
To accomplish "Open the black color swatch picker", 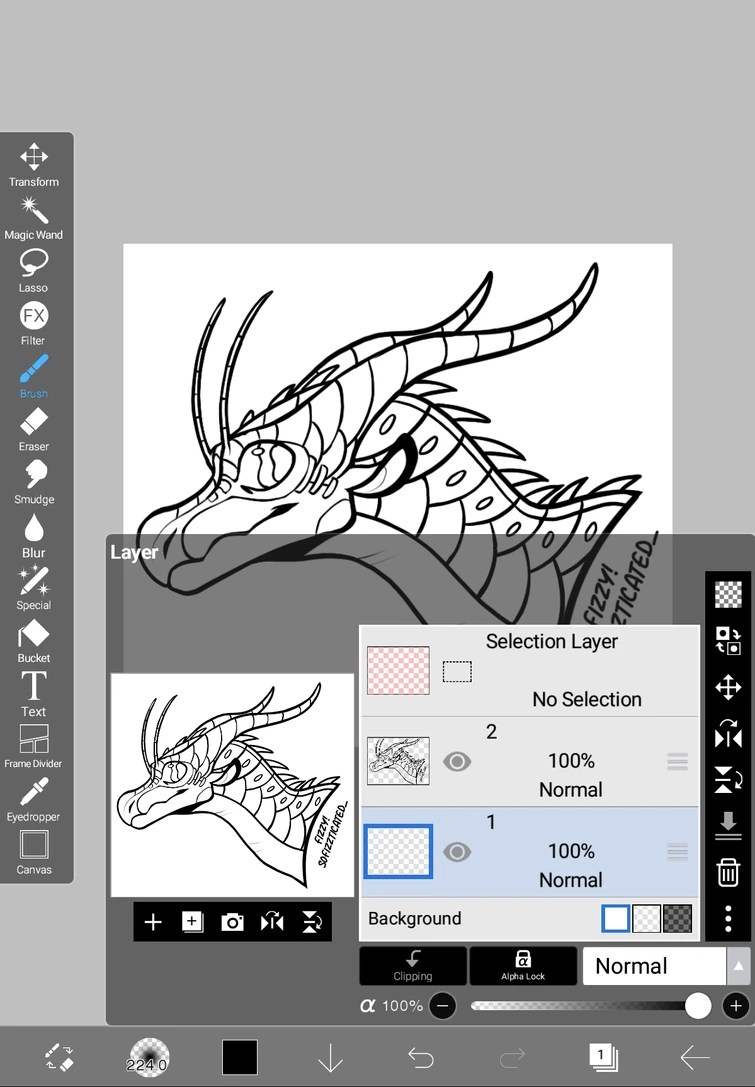I will coord(240,1057).
